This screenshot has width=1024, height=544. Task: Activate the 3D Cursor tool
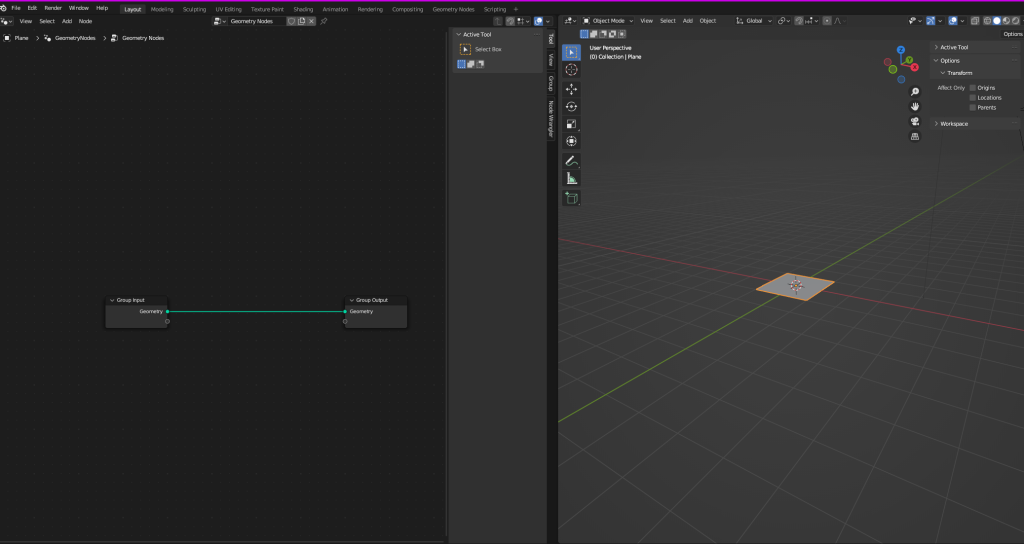(571, 70)
